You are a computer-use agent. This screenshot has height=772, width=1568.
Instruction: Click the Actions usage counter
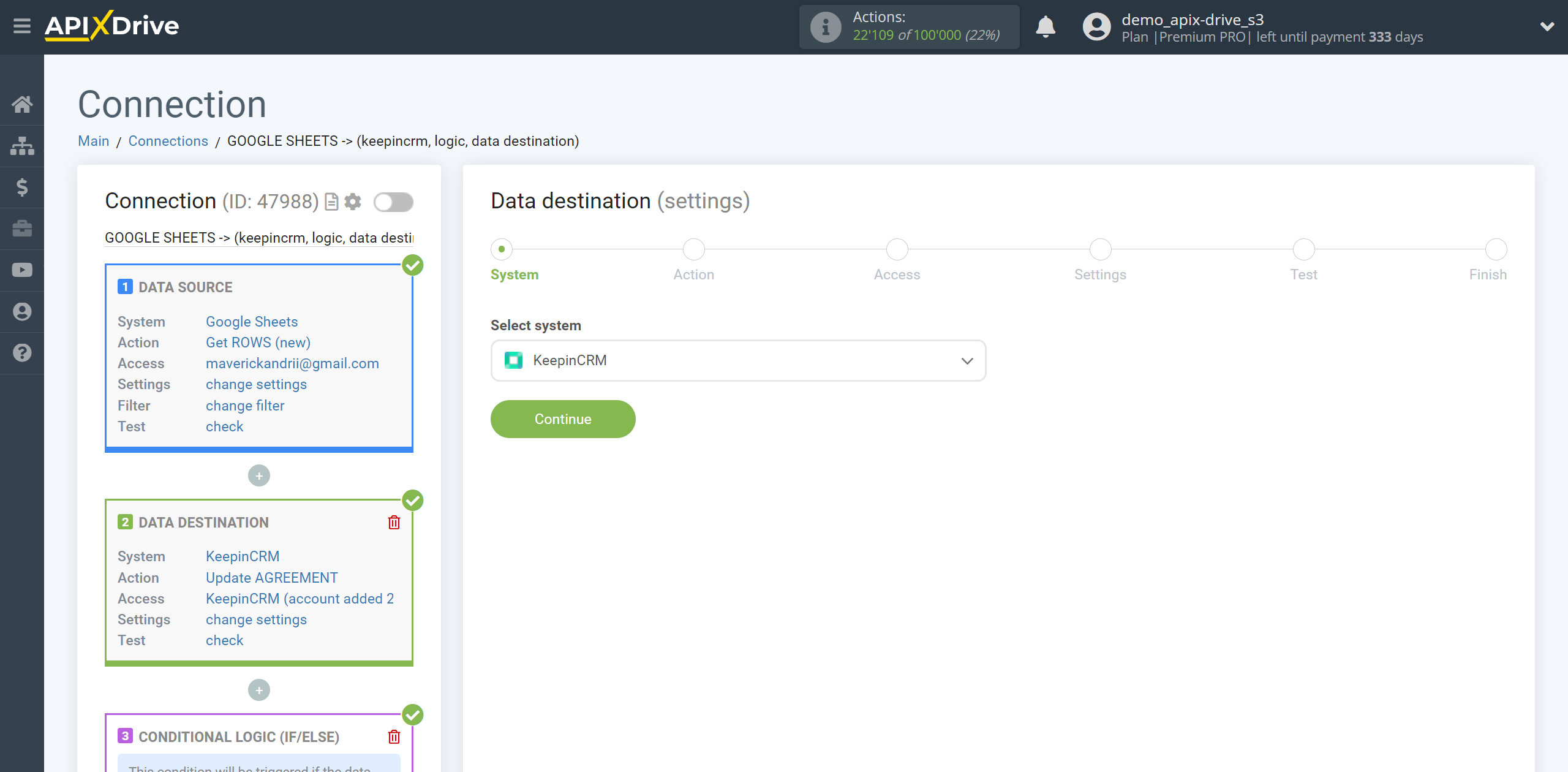point(910,27)
